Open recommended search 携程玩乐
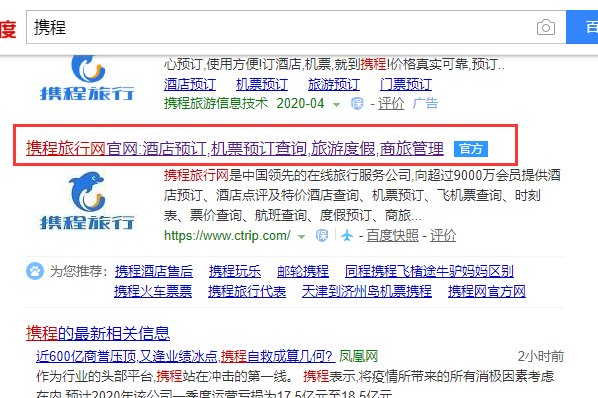 click(235, 271)
